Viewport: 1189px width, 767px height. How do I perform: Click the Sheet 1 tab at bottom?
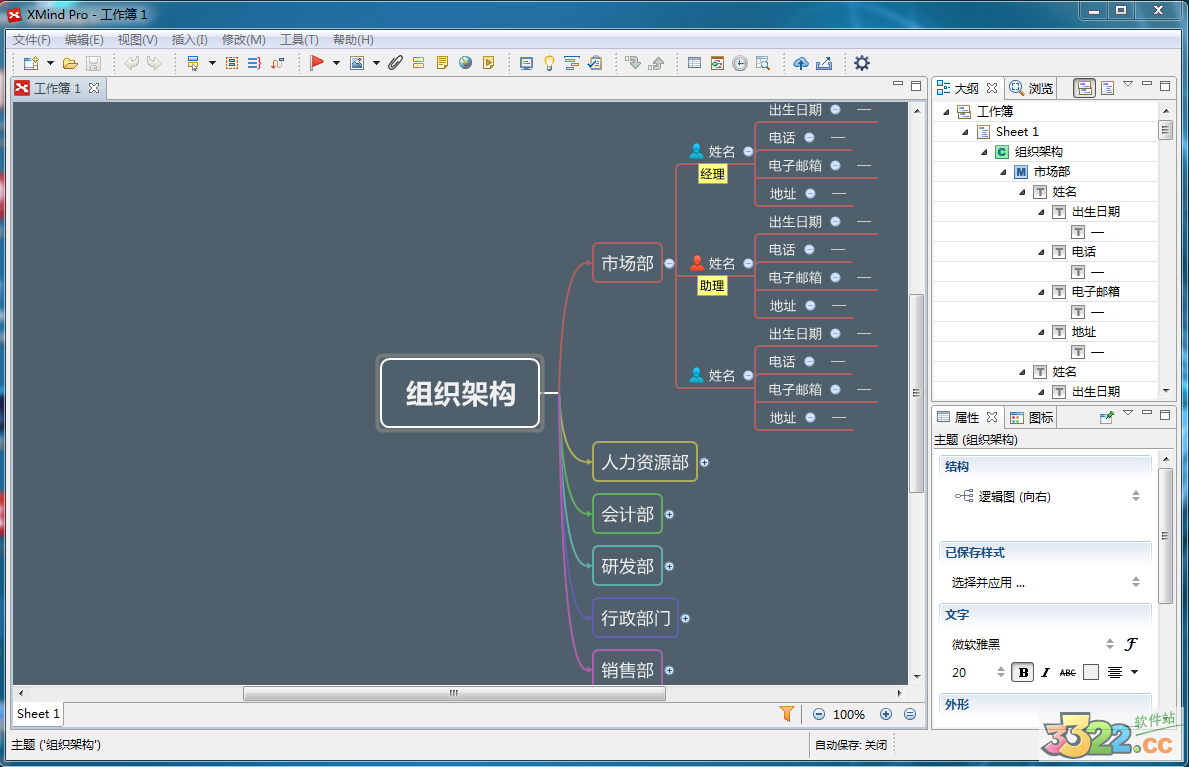(37, 713)
